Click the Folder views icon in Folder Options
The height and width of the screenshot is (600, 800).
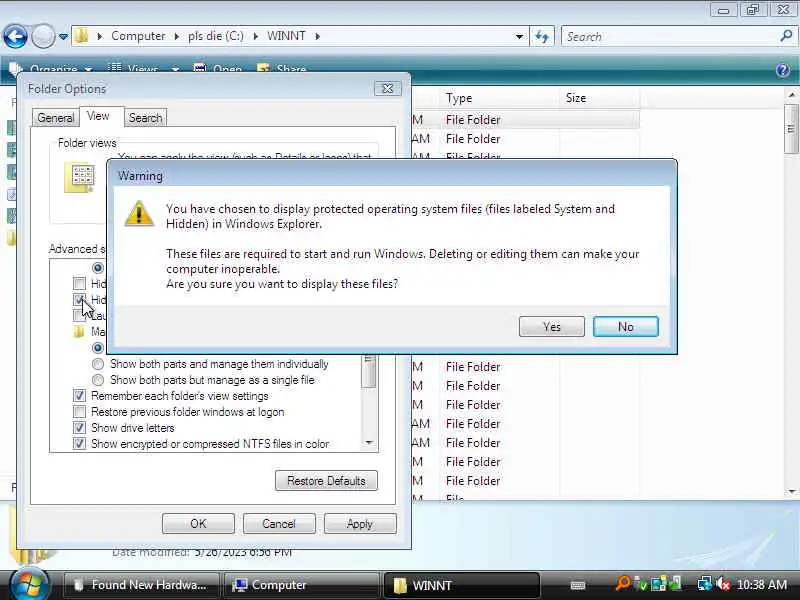coord(80,178)
